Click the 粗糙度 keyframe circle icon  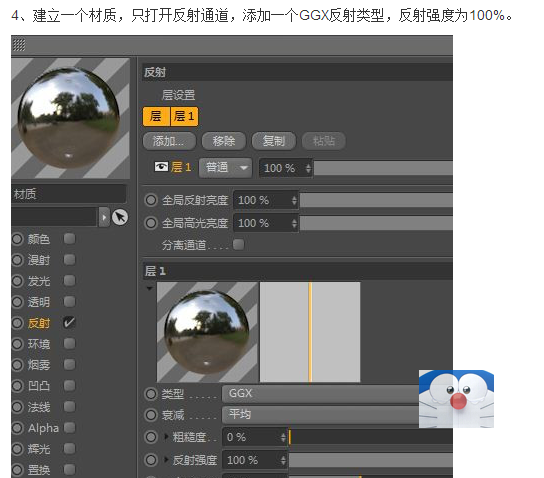151,437
